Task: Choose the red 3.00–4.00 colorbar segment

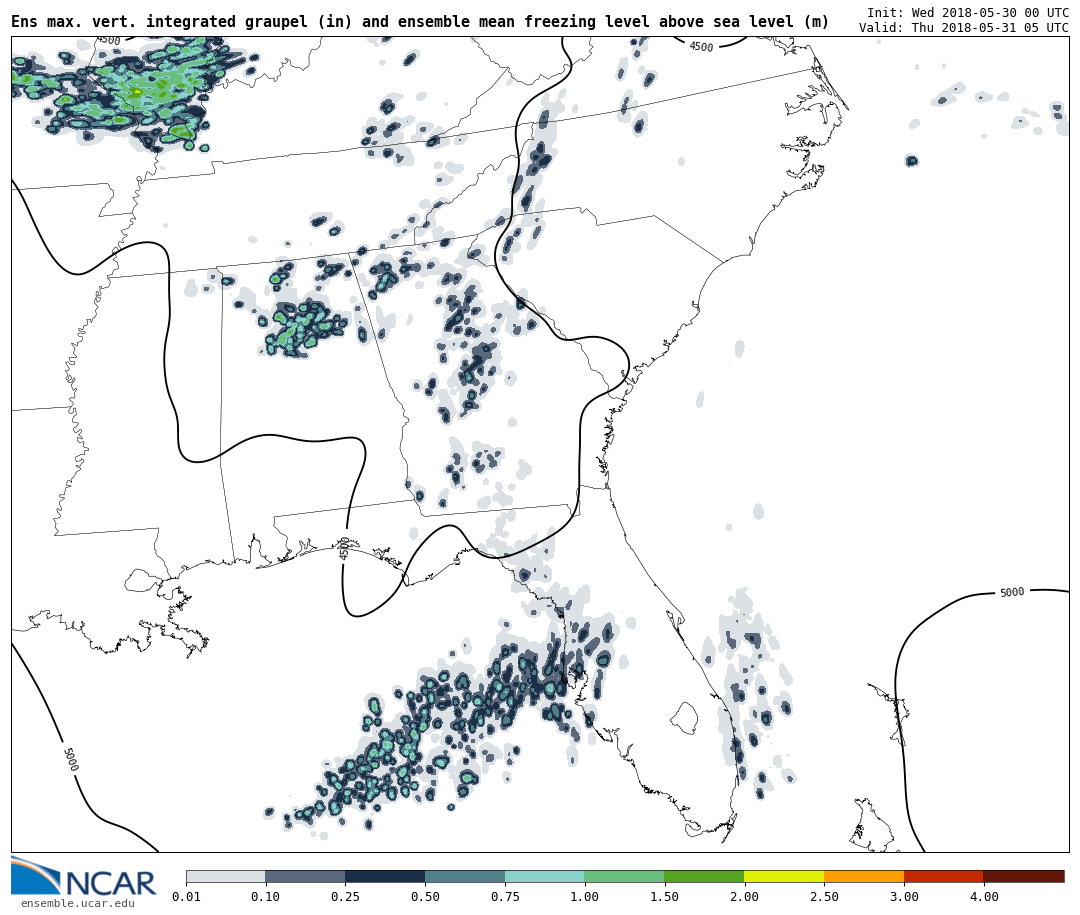Action: [x=943, y=876]
